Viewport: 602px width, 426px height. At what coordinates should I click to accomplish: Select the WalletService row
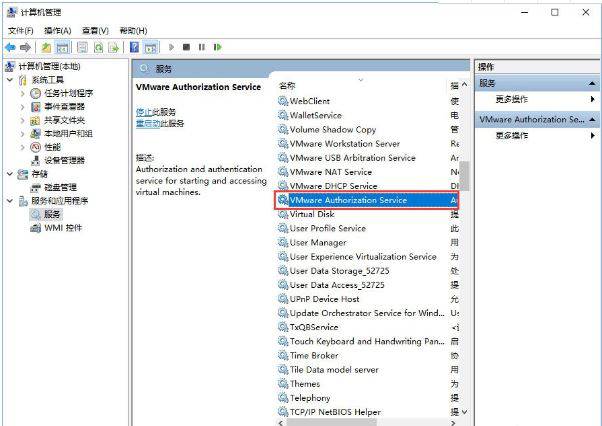pos(367,116)
